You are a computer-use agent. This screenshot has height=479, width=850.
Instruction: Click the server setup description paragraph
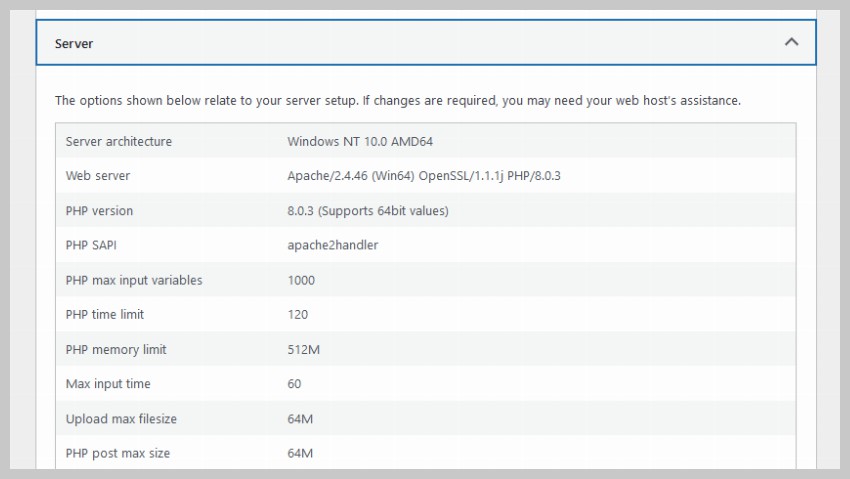397,101
